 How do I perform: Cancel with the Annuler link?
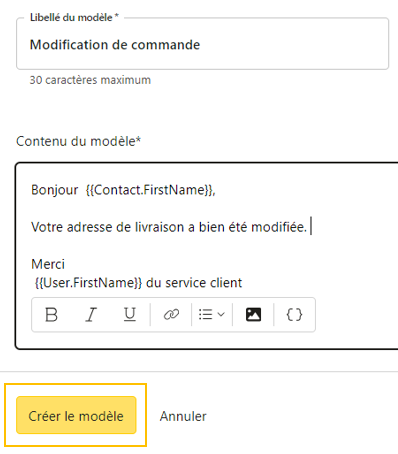pos(183,416)
